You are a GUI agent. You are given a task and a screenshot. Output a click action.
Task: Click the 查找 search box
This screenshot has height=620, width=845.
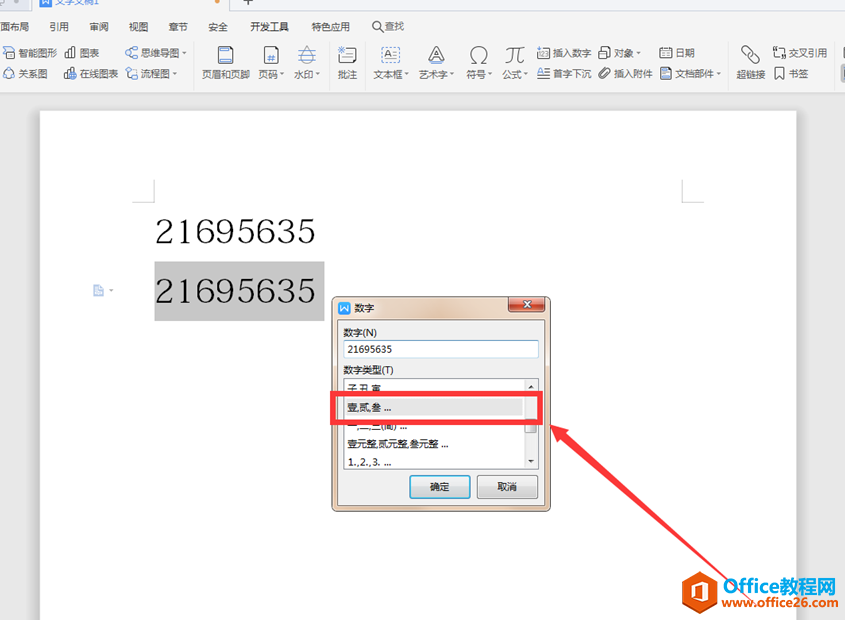click(x=388, y=26)
